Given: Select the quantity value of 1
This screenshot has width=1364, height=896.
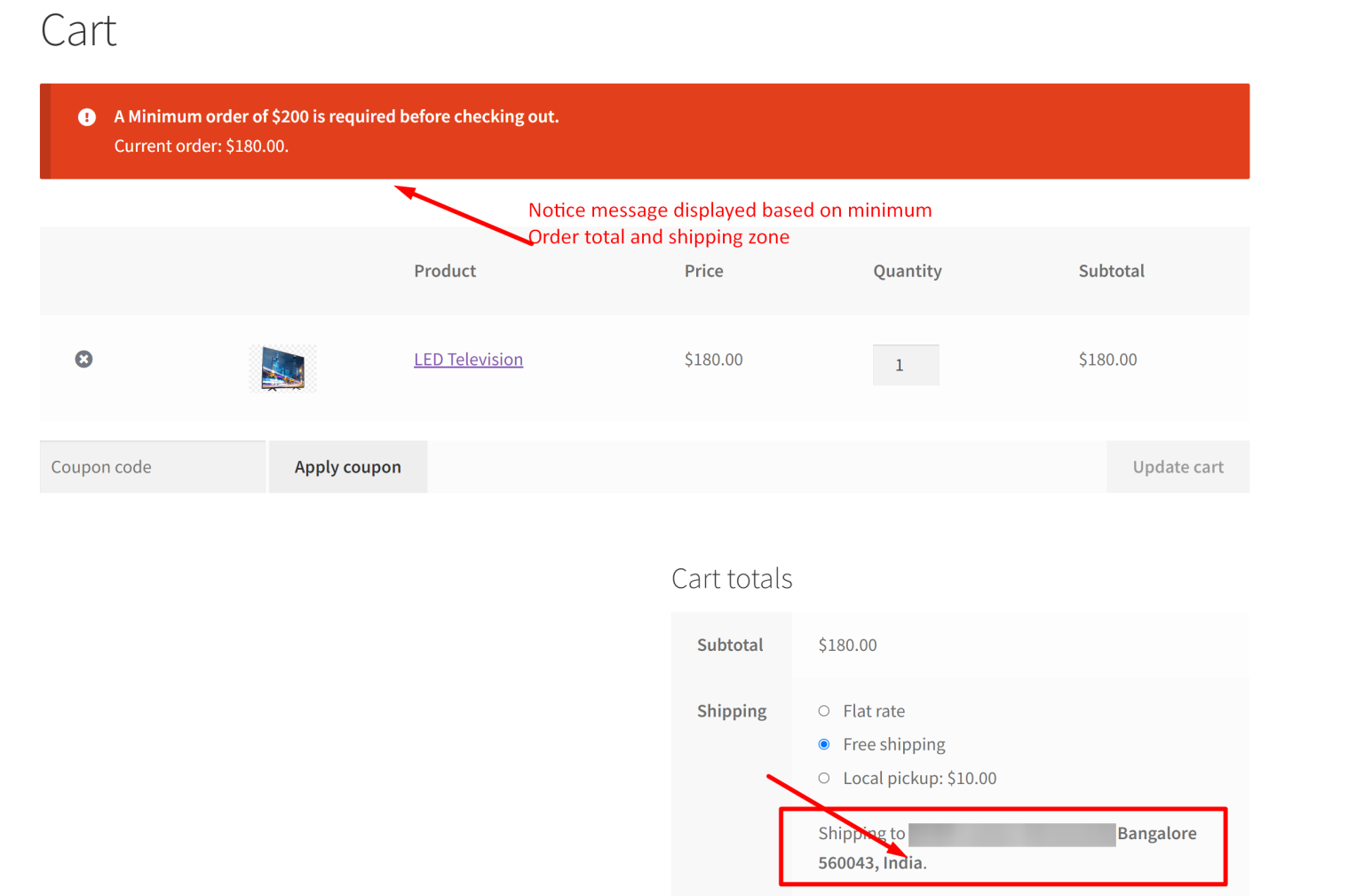Looking at the screenshot, I should click(906, 364).
